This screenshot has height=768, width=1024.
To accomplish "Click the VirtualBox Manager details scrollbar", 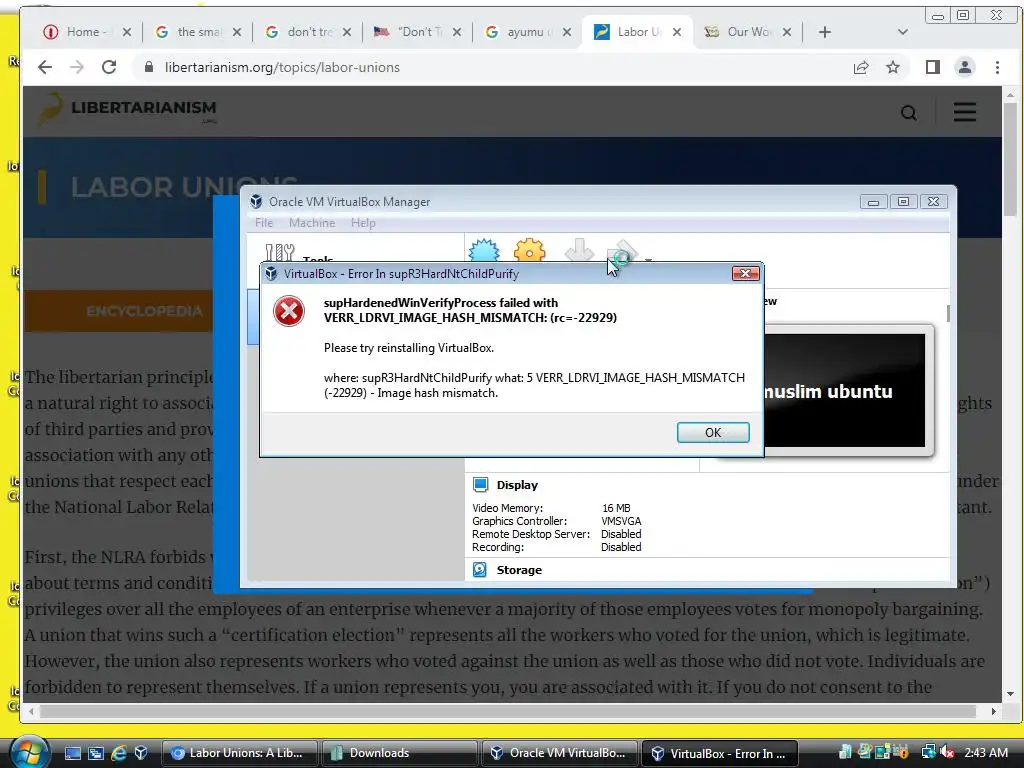I will [948, 313].
